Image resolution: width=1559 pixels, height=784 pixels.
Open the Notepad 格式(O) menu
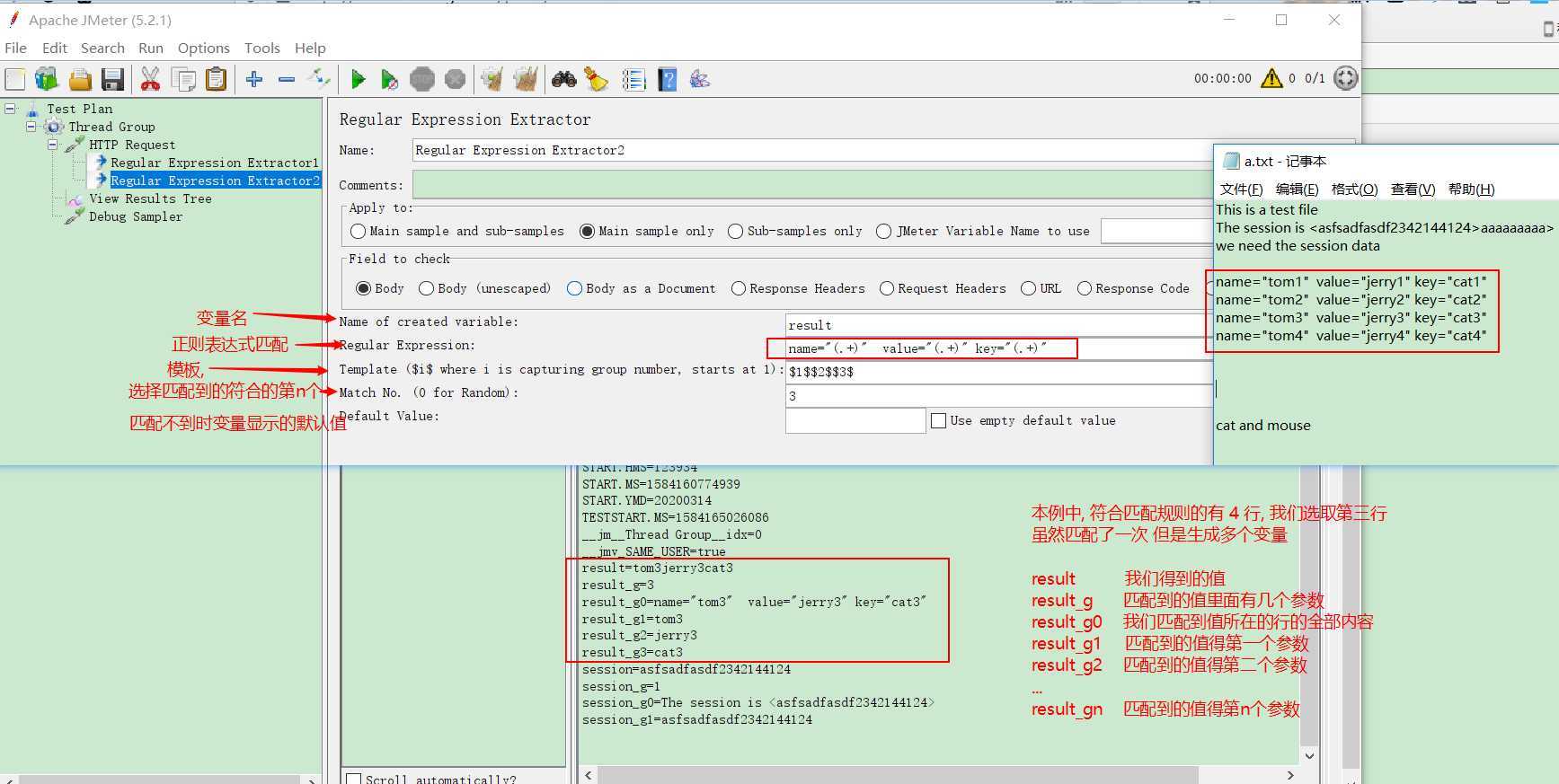click(1354, 189)
